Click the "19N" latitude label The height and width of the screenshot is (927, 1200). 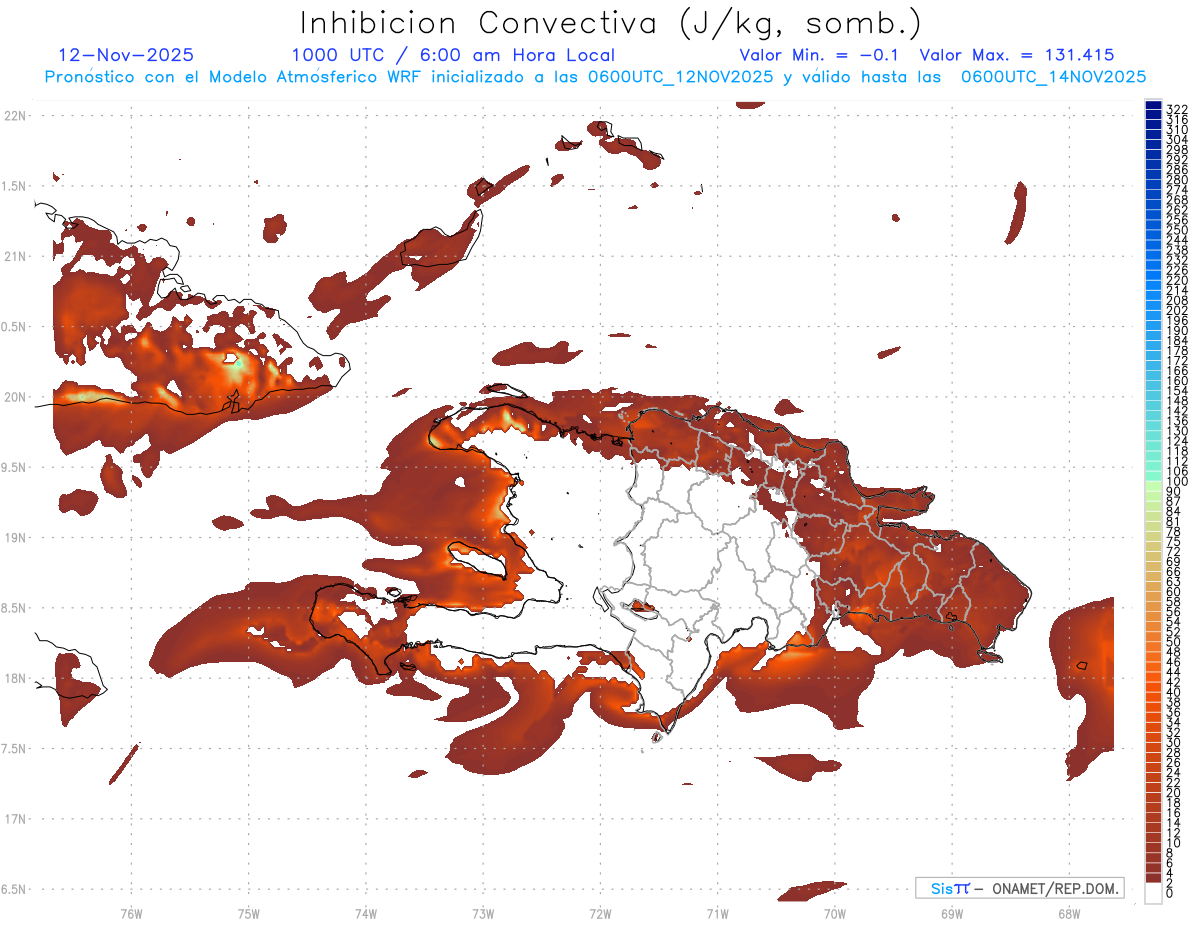(x=13, y=538)
